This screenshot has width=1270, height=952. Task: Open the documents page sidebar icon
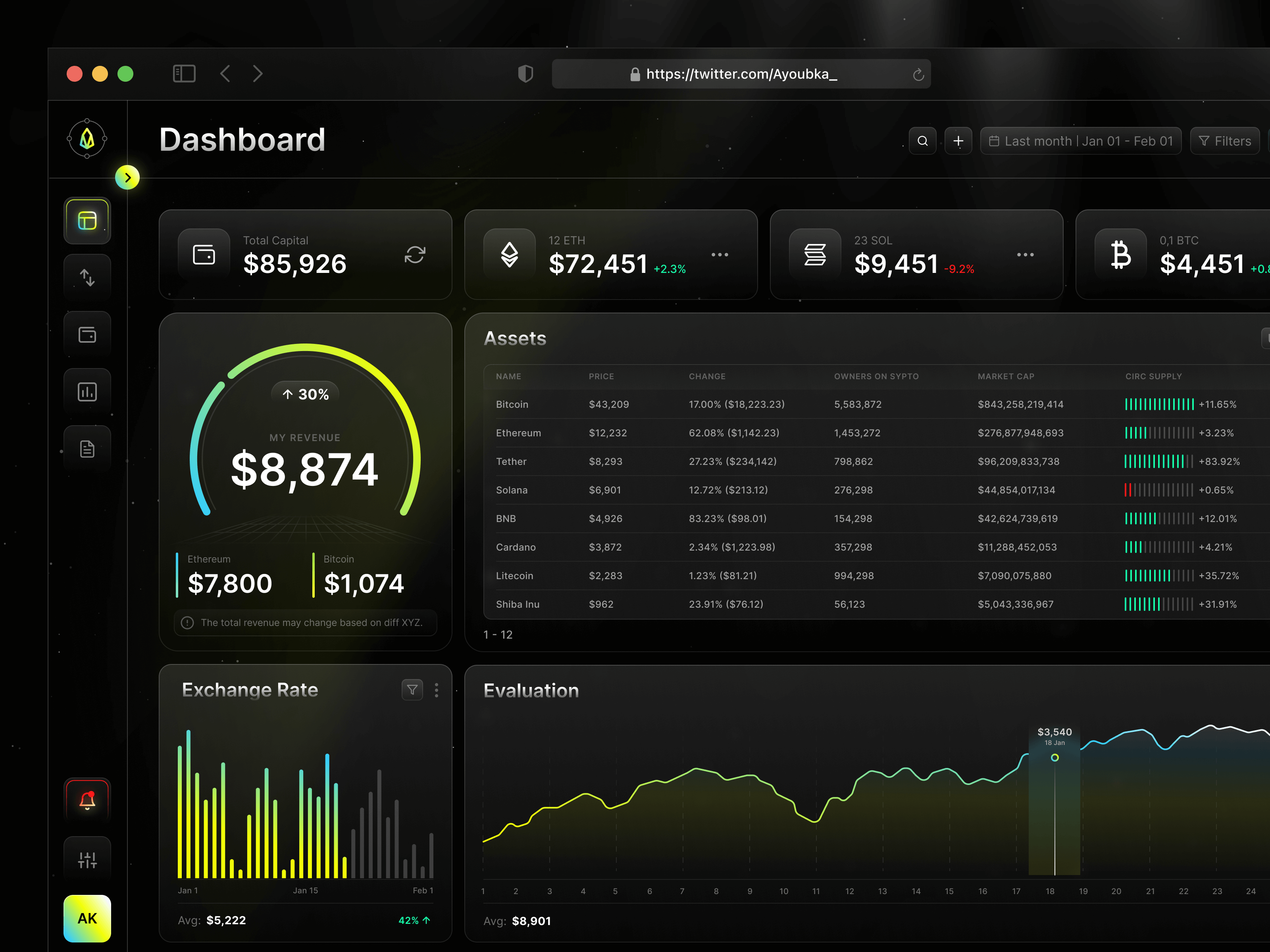87,449
